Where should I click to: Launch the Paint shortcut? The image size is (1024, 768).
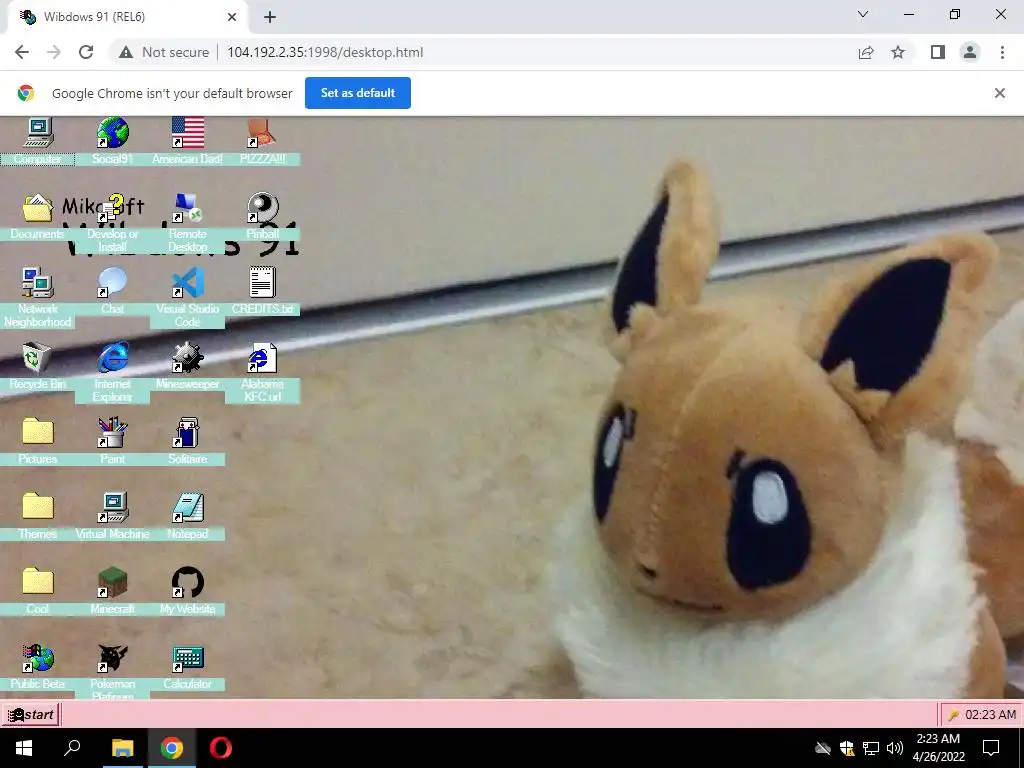coord(112,433)
